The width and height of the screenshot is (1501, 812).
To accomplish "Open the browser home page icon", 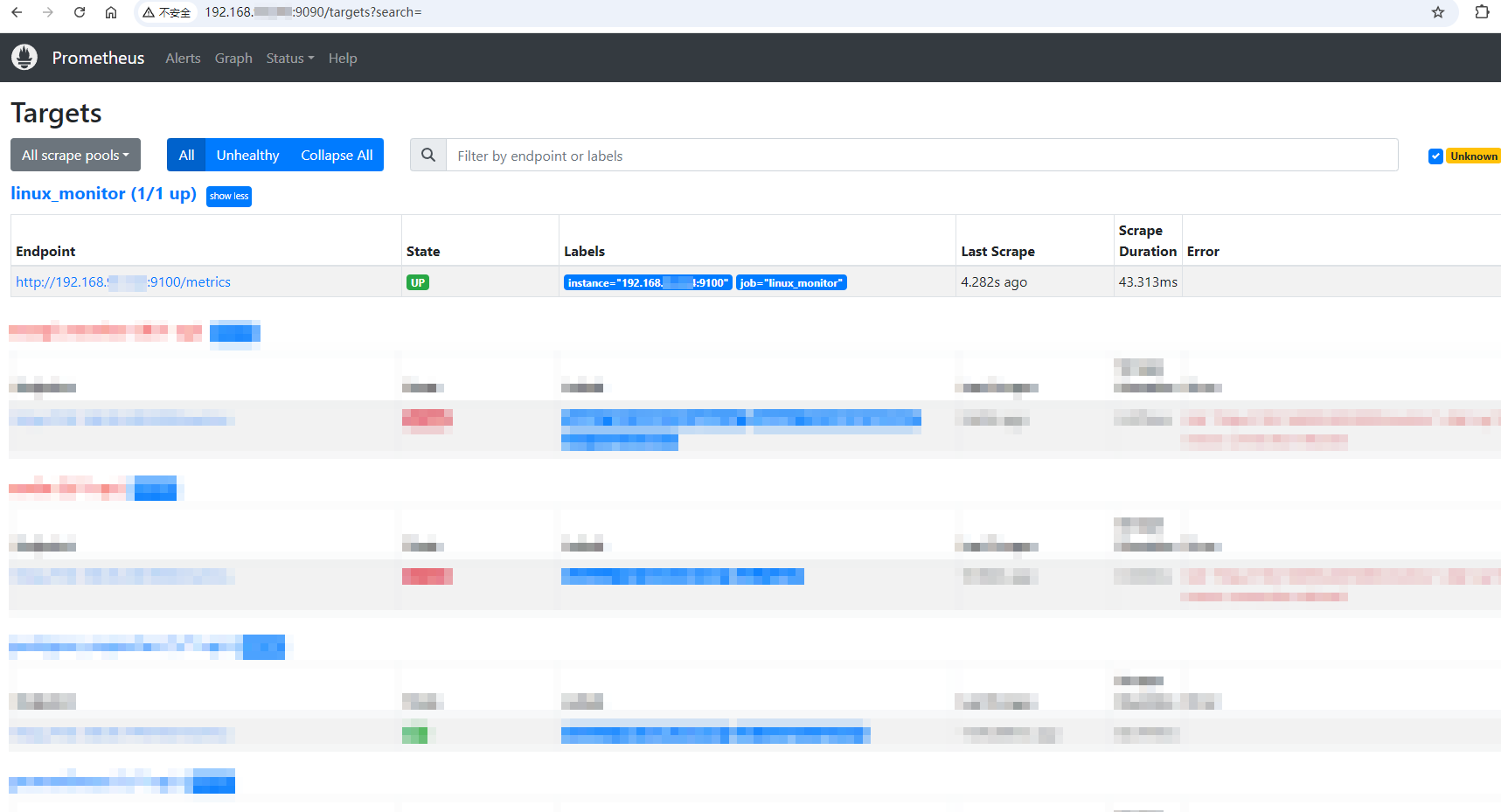I will point(111,12).
